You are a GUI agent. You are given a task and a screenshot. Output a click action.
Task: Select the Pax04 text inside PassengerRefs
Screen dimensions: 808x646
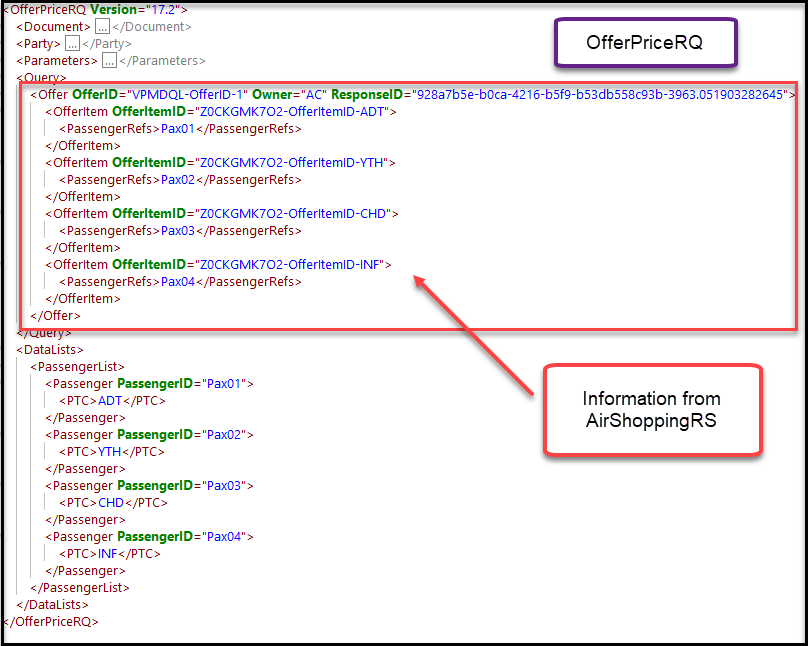(x=177, y=282)
